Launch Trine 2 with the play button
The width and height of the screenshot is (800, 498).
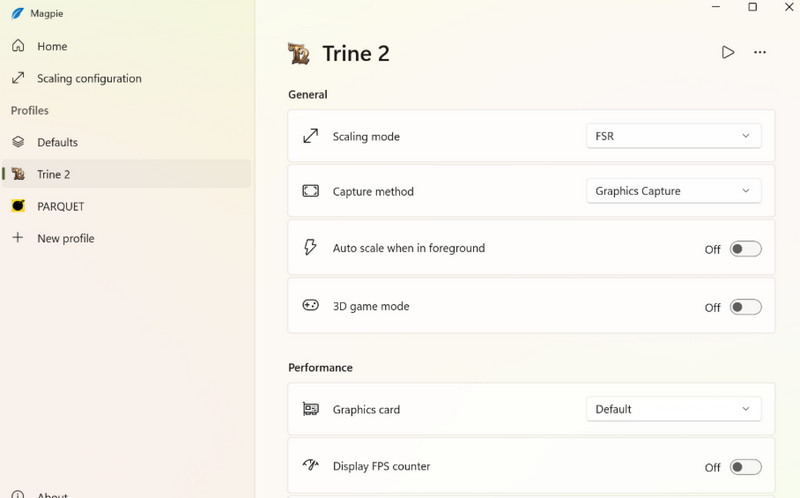pos(728,52)
